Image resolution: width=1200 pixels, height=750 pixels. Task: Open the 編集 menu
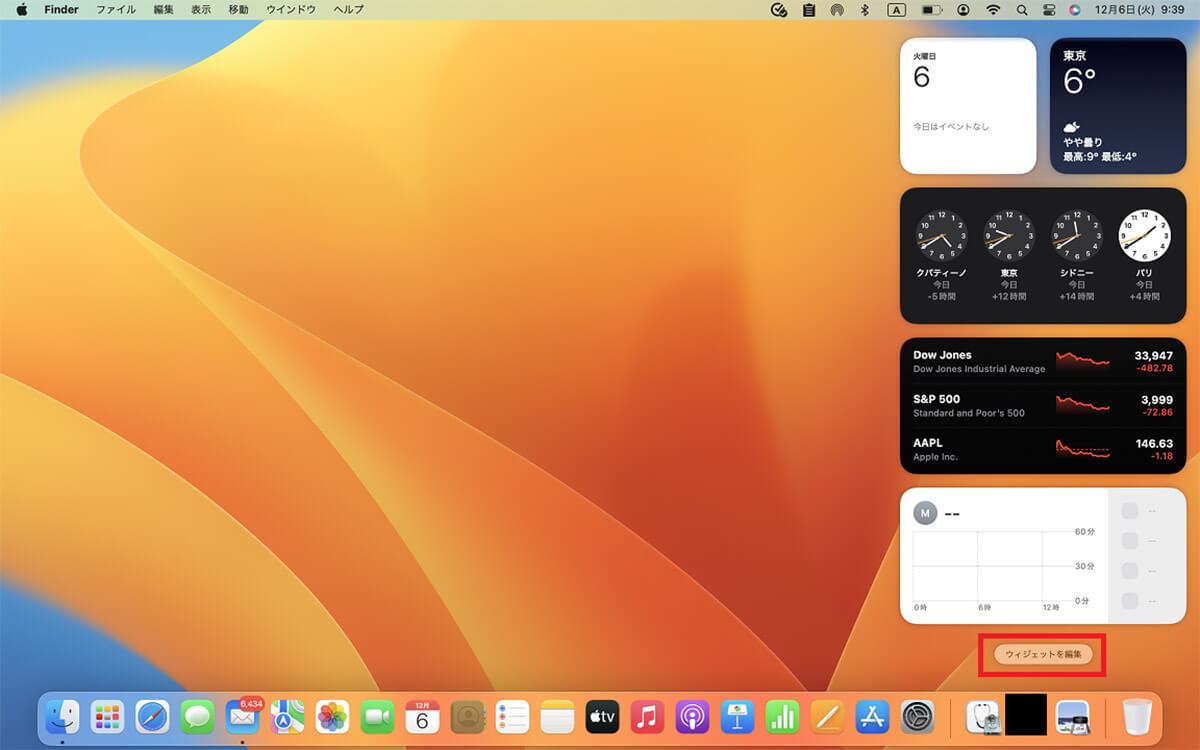[163, 9]
